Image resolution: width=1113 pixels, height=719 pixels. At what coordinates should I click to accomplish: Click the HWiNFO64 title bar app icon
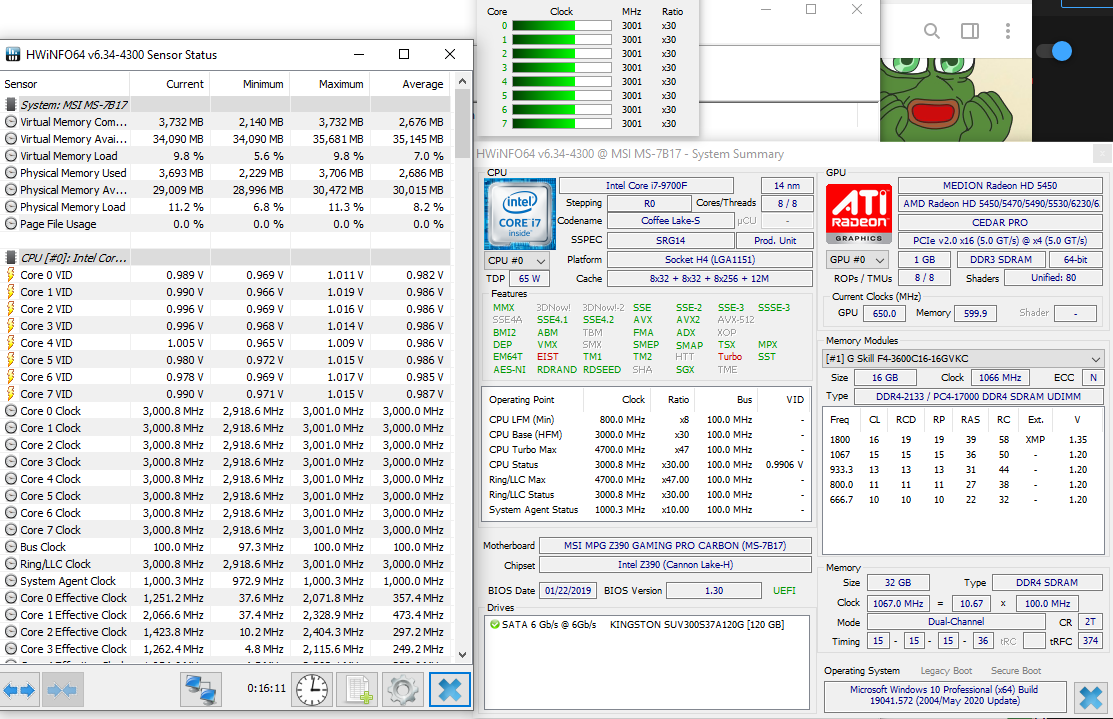[13, 55]
